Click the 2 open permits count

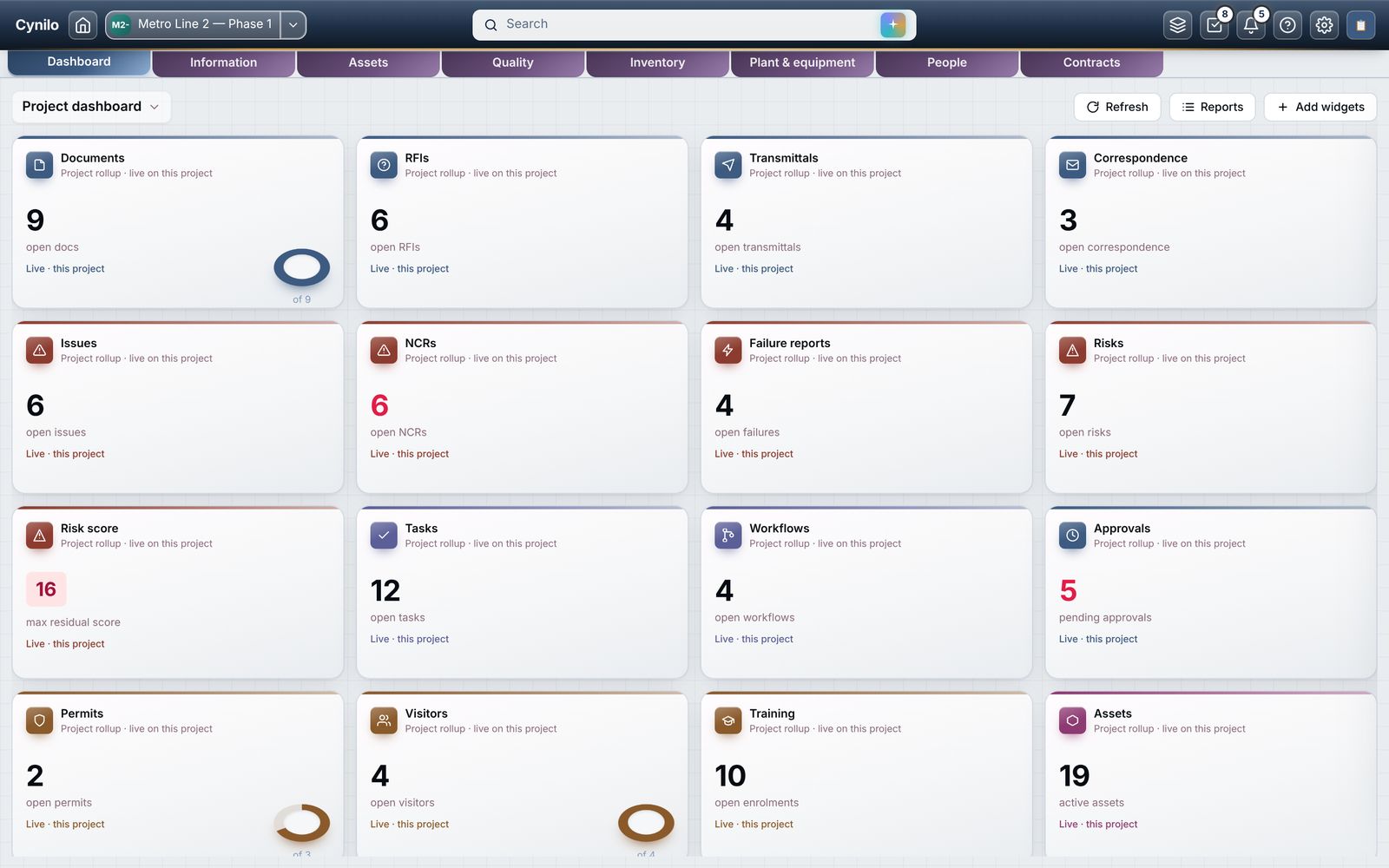click(36, 776)
